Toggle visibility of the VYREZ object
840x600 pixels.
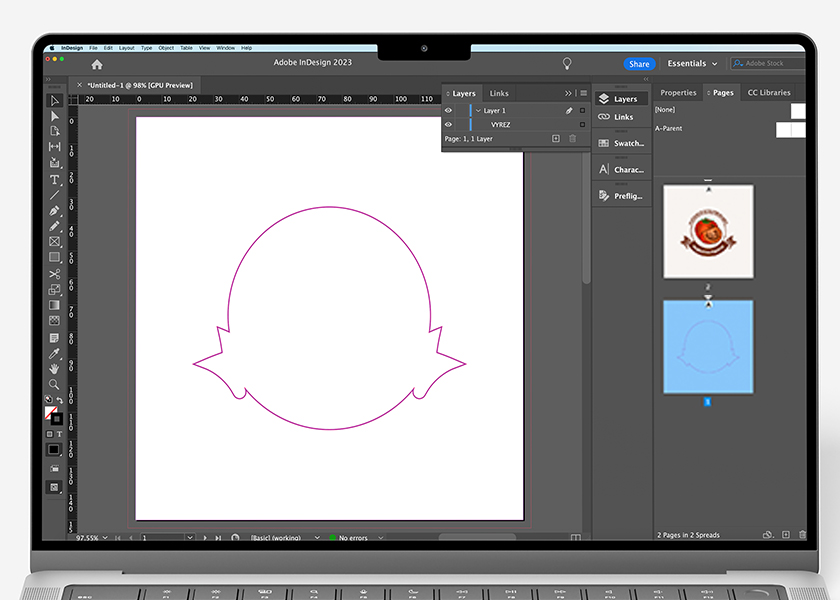click(x=448, y=124)
